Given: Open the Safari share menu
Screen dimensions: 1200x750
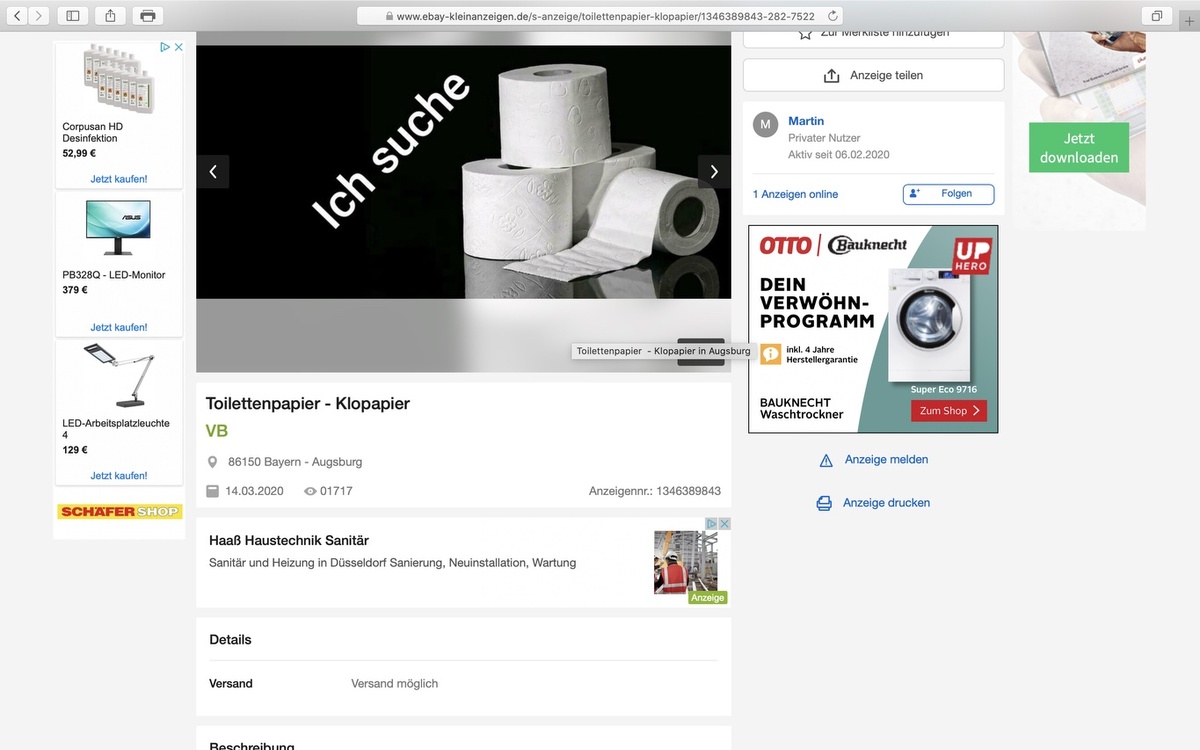Looking at the screenshot, I should (x=110, y=16).
